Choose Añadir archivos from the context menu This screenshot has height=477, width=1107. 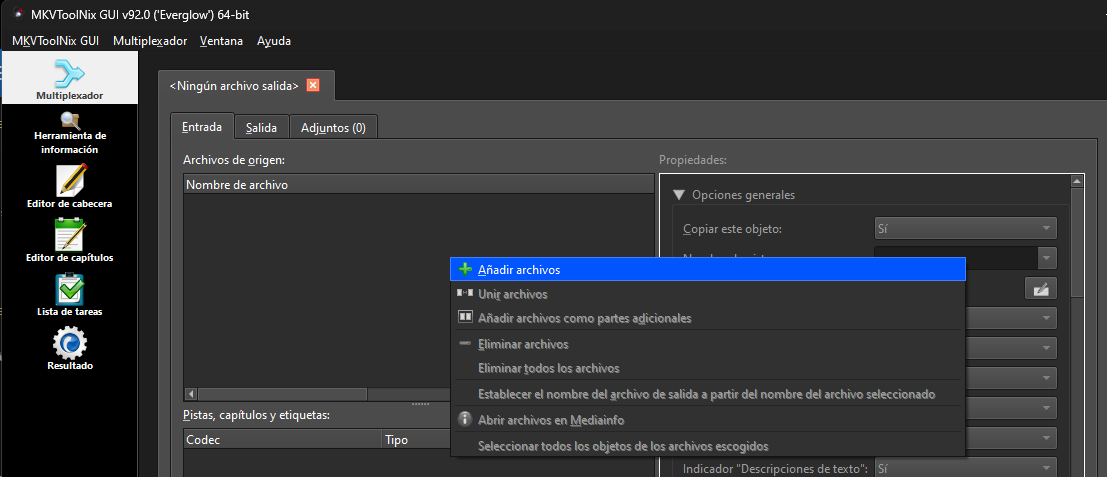(707, 270)
